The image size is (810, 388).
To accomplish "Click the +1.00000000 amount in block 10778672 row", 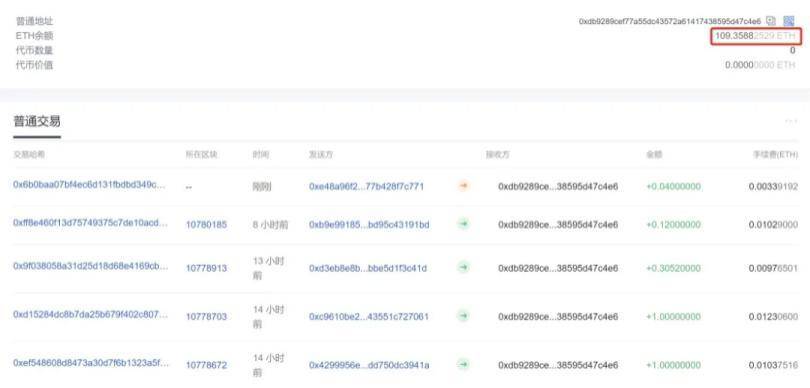I will pyautogui.click(x=673, y=365).
